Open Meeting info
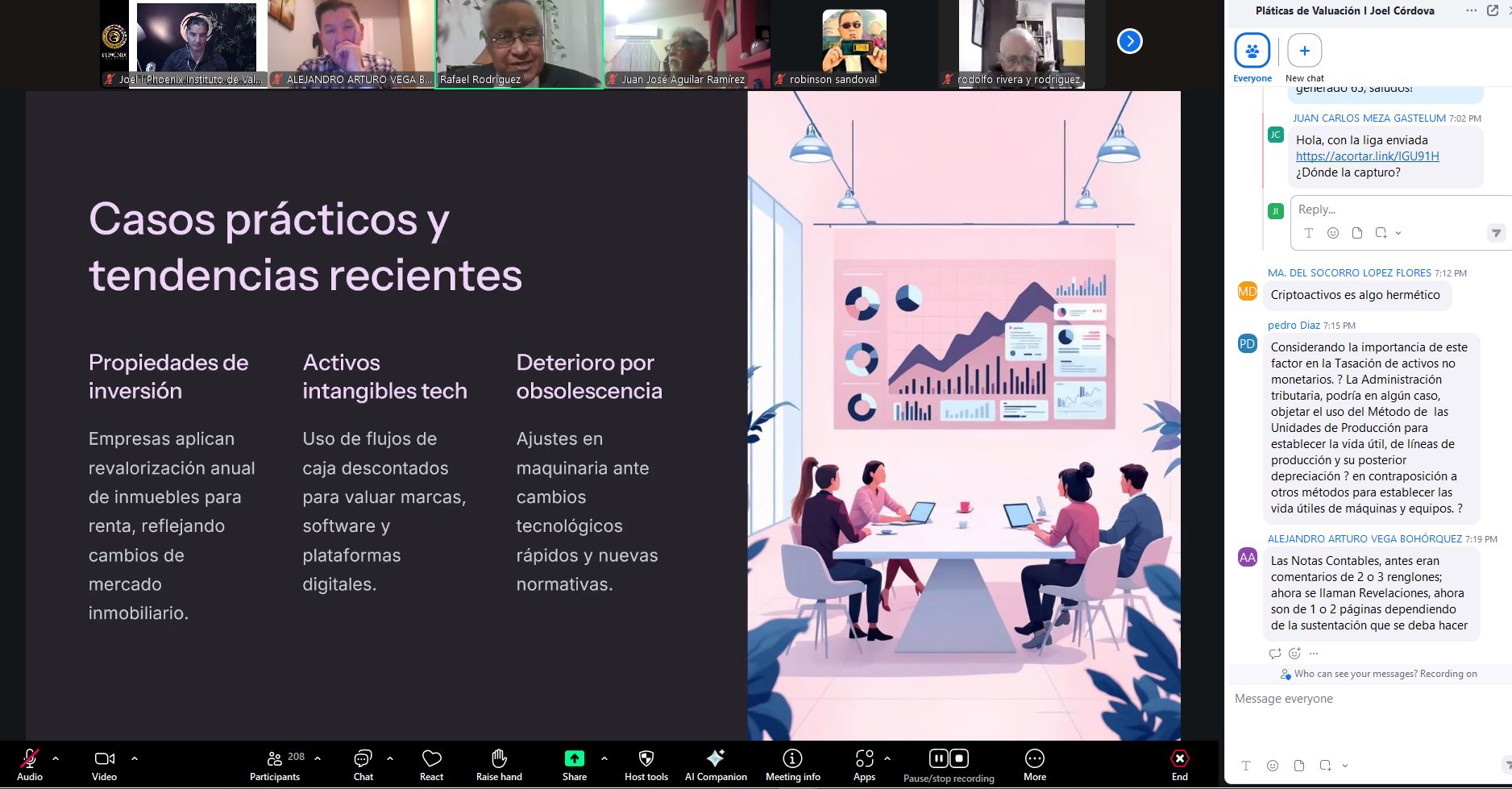This screenshot has height=789, width=1512. (x=793, y=764)
